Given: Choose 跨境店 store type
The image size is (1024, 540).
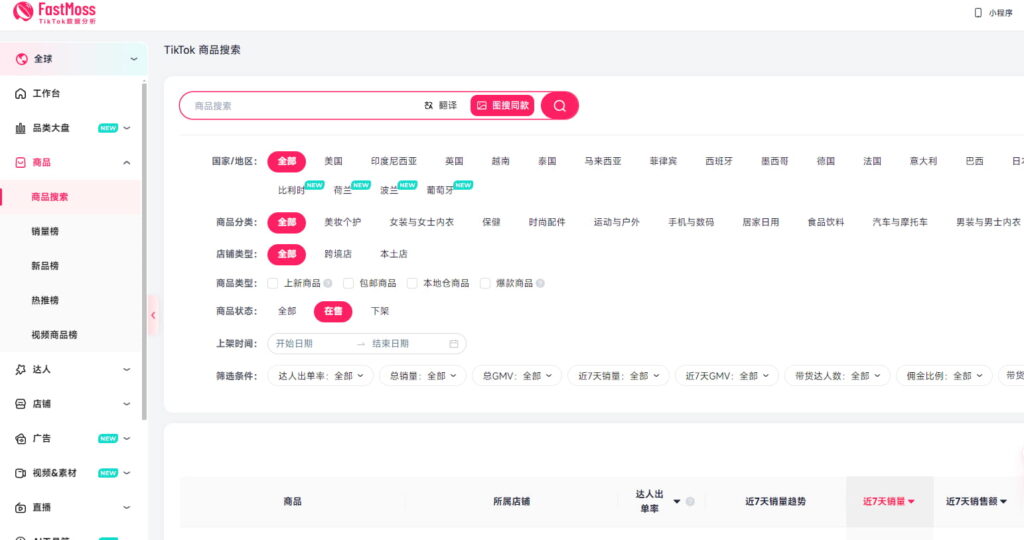Looking at the screenshot, I should pos(338,254).
